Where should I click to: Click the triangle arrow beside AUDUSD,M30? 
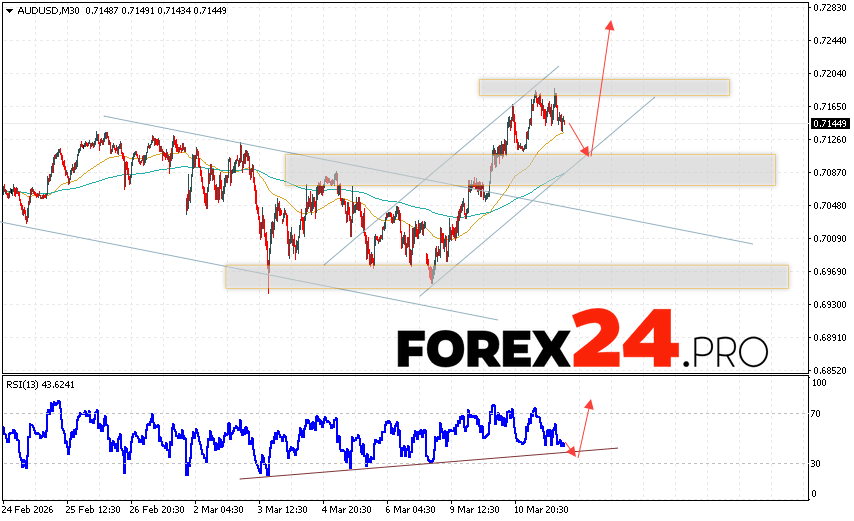(x=8, y=10)
